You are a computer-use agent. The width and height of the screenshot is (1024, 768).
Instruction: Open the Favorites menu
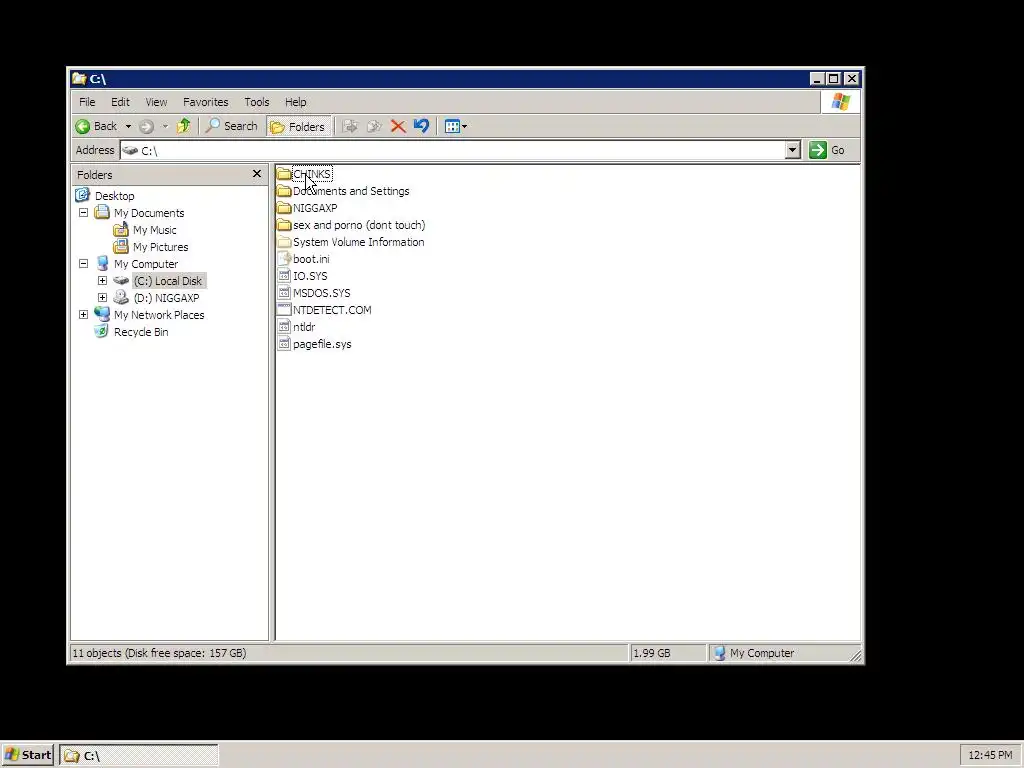point(206,102)
